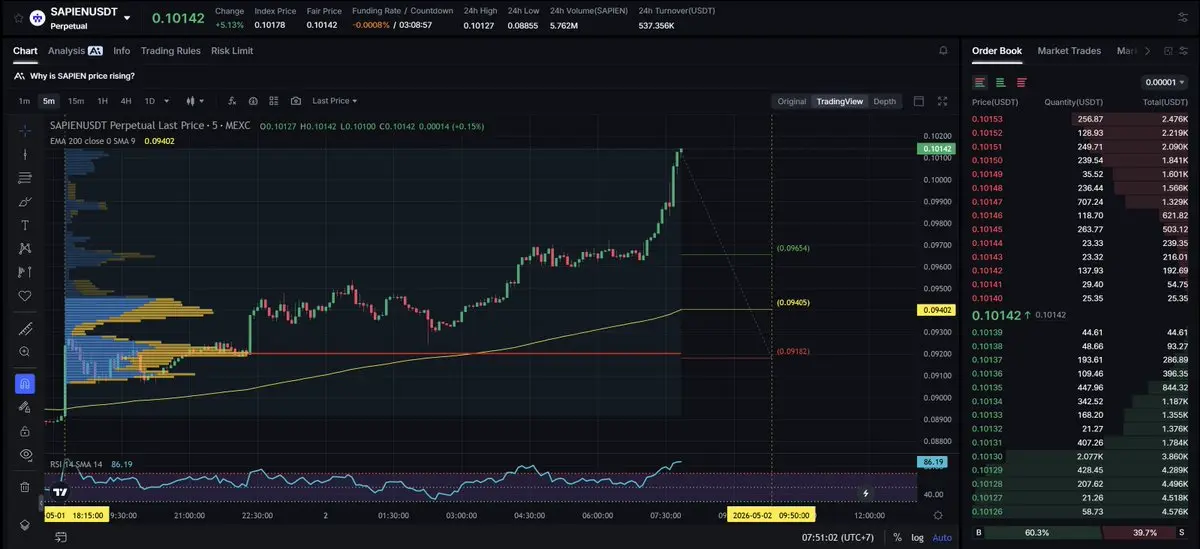Expand more order book tabs arrow
This screenshot has width=1200, height=549.
[1147, 51]
